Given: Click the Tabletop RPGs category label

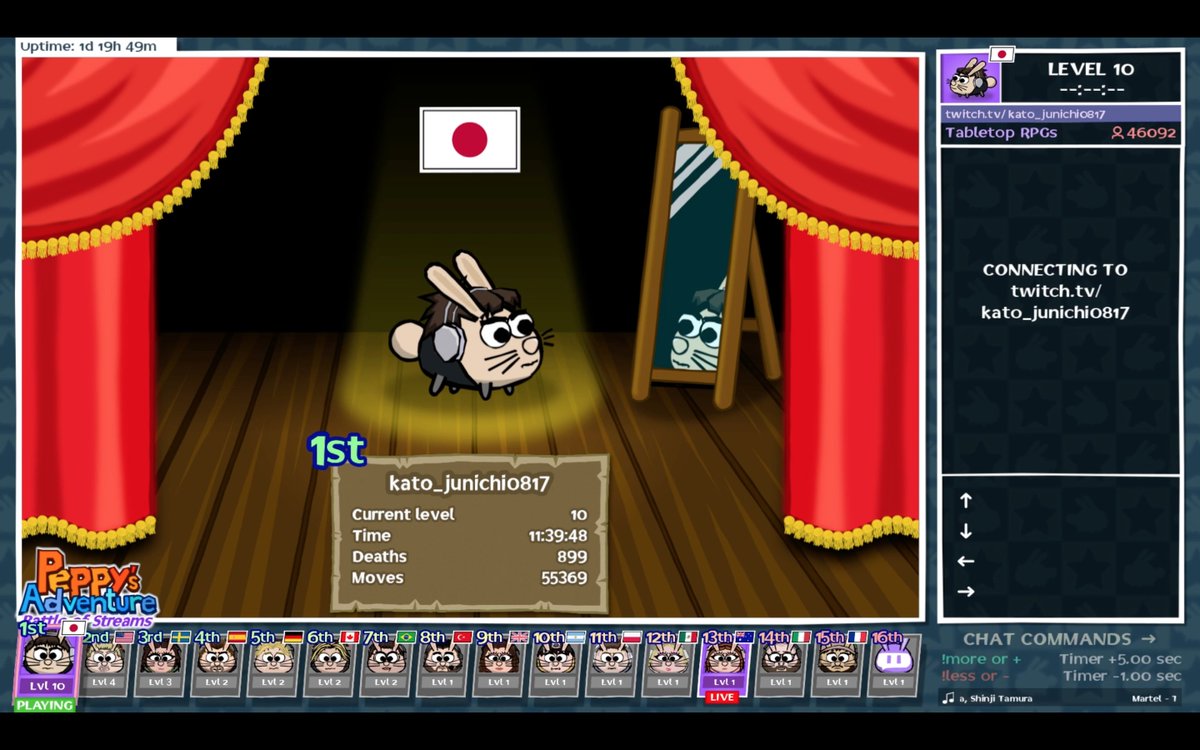Looking at the screenshot, I should [x=1001, y=133].
